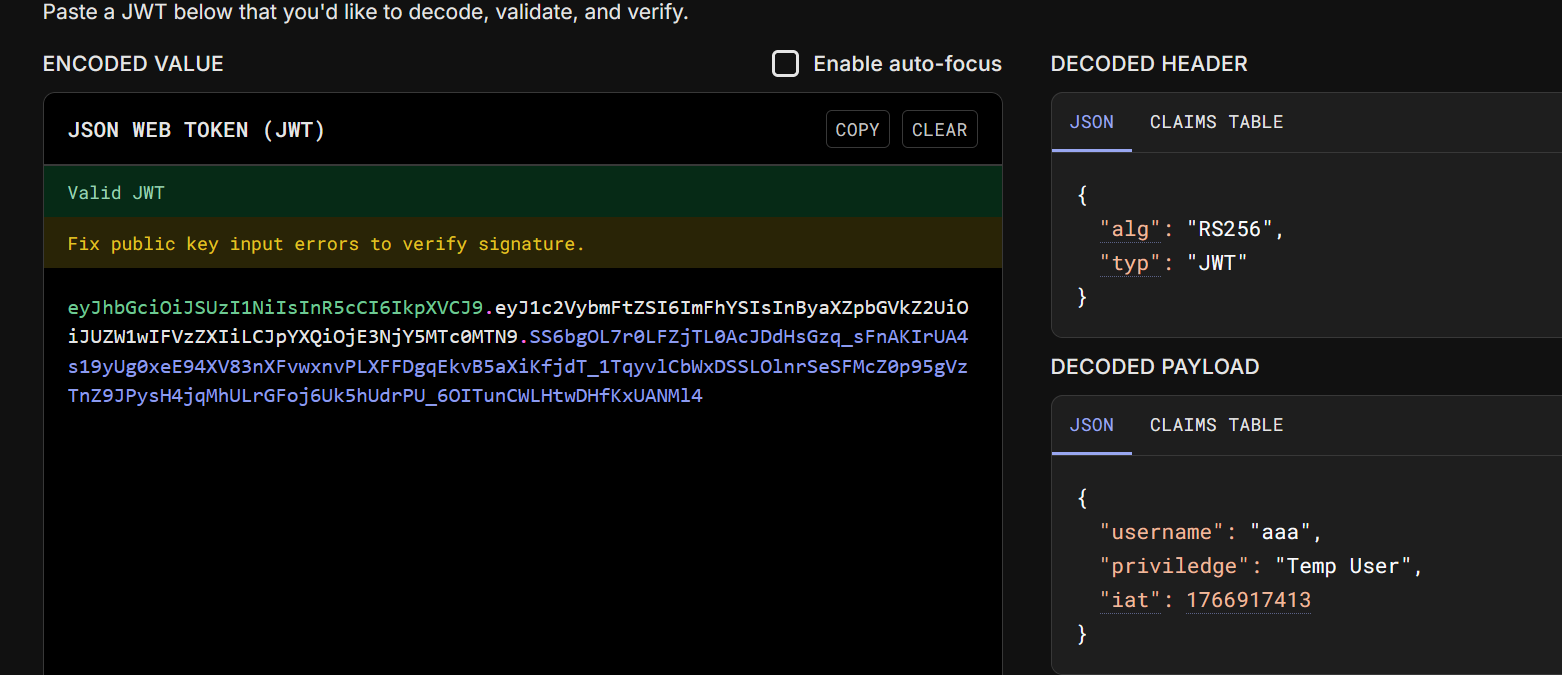Click the "priviledge" key in decoded payload
The width and height of the screenshot is (1562, 675).
(x=1175, y=566)
